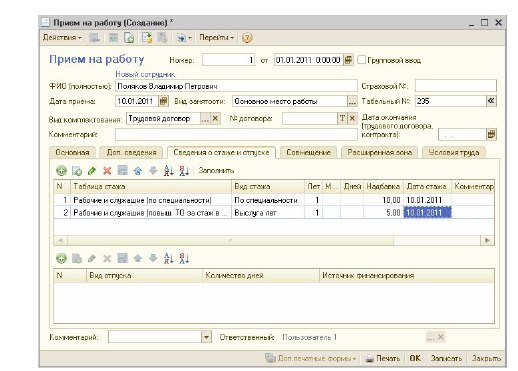The height and width of the screenshot is (371, 518).
Task: Open Доп печатные формы dropdown
Action: click(x=311, y=358)
